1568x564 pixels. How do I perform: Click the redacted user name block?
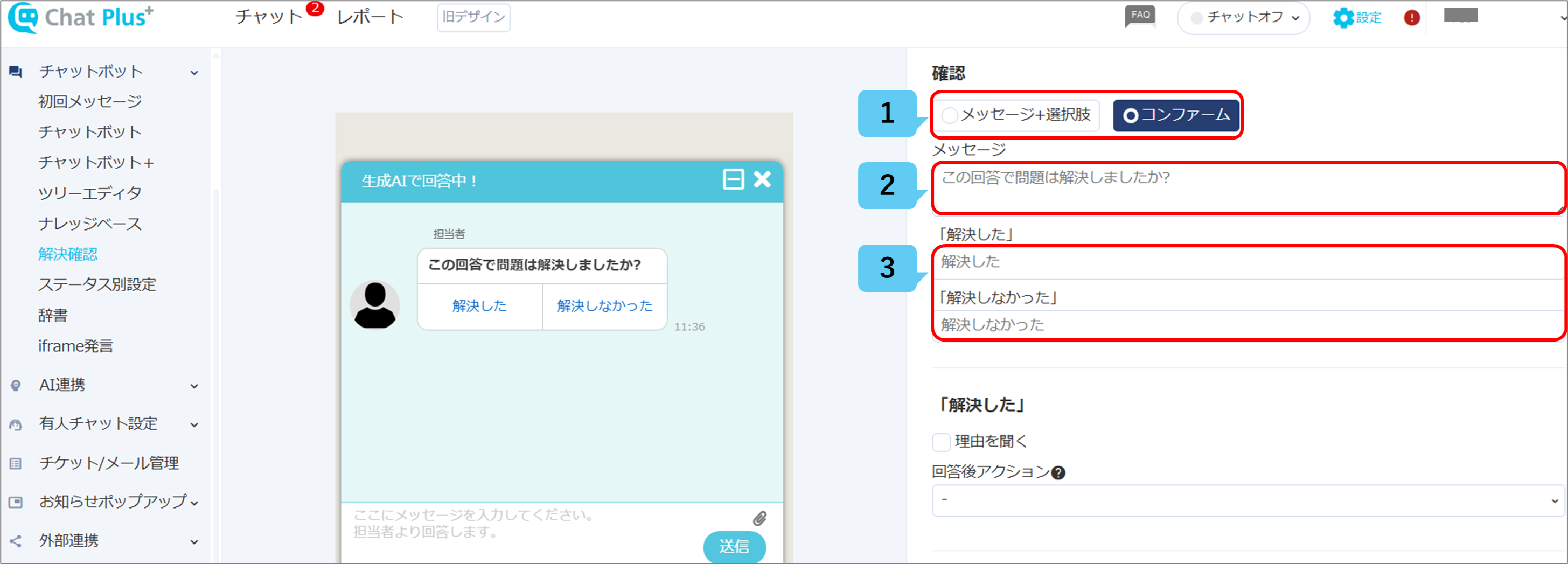pyautogui.click(x=1460, y=16)
